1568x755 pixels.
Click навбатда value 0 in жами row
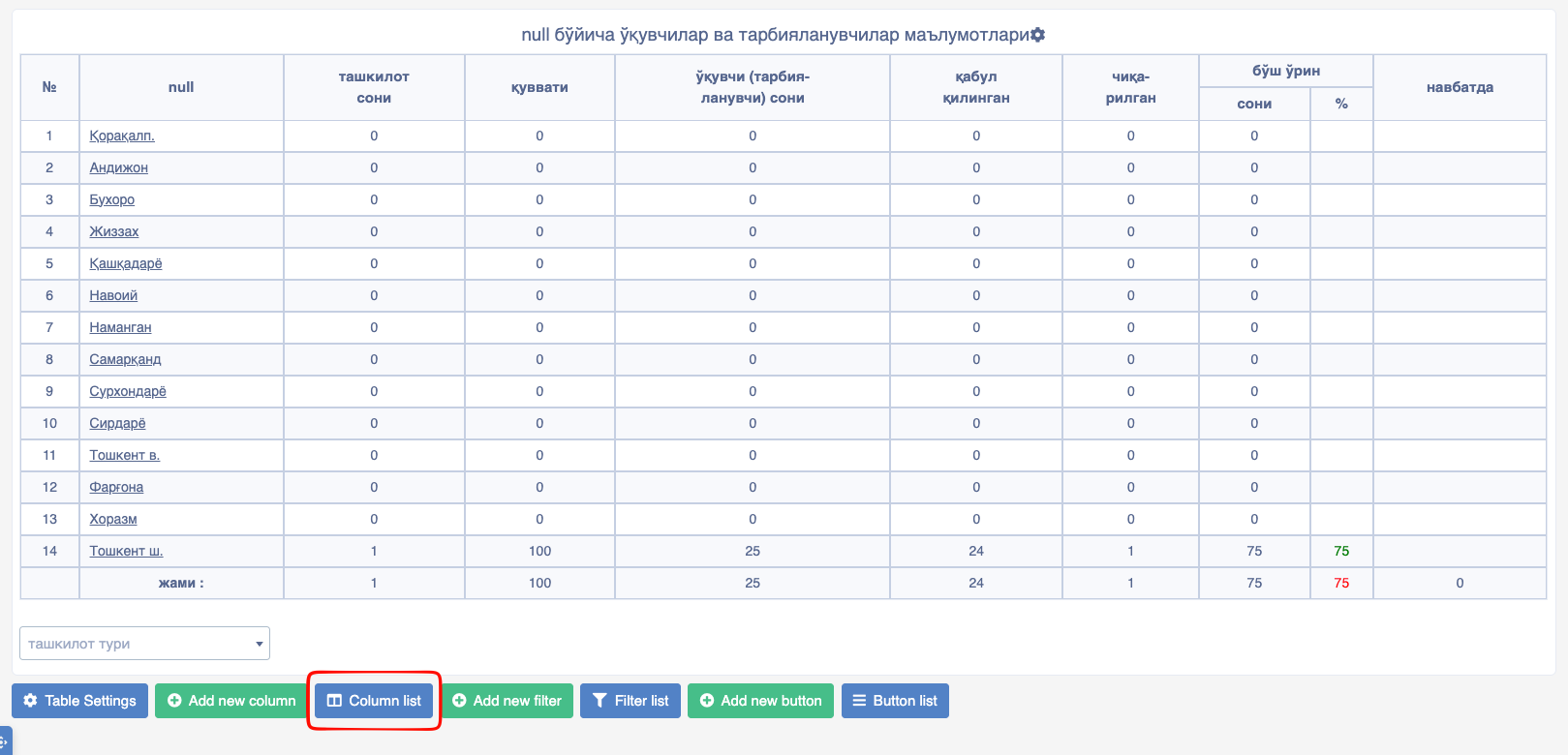[x=1460, y=583]
